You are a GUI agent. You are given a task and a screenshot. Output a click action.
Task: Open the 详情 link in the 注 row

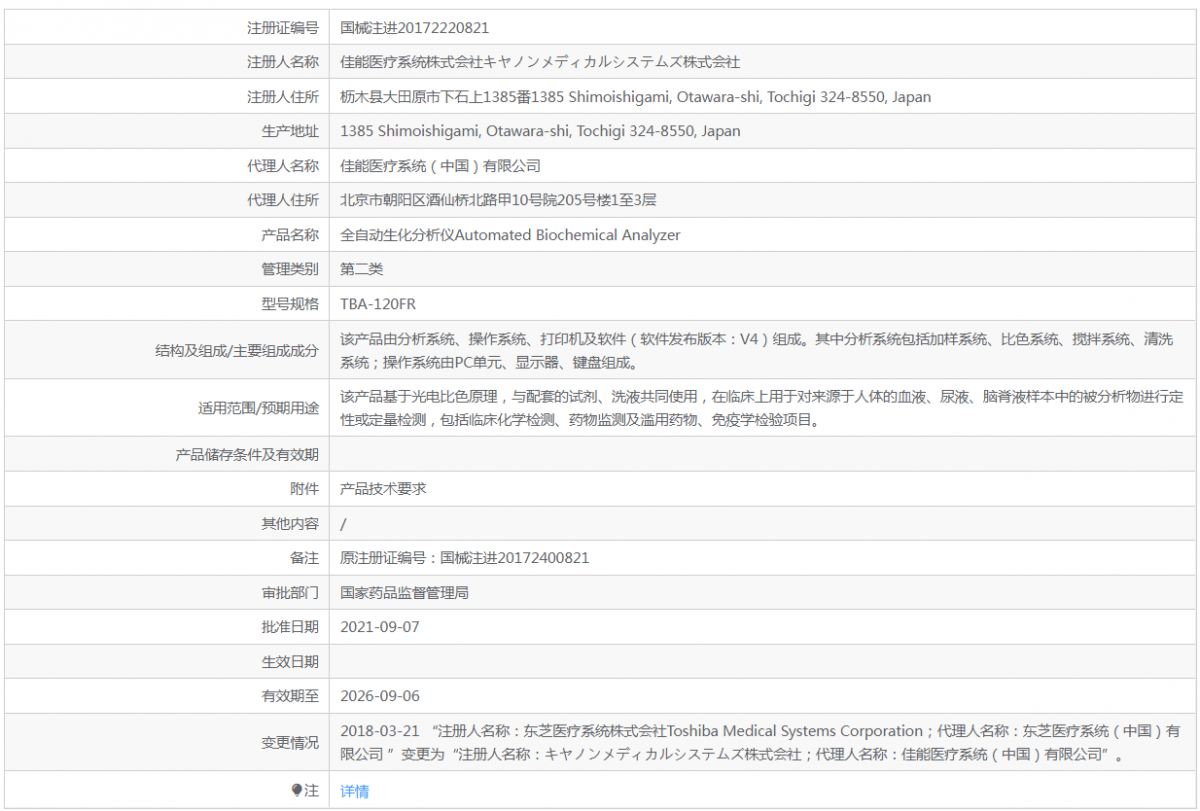pos(354,791)
